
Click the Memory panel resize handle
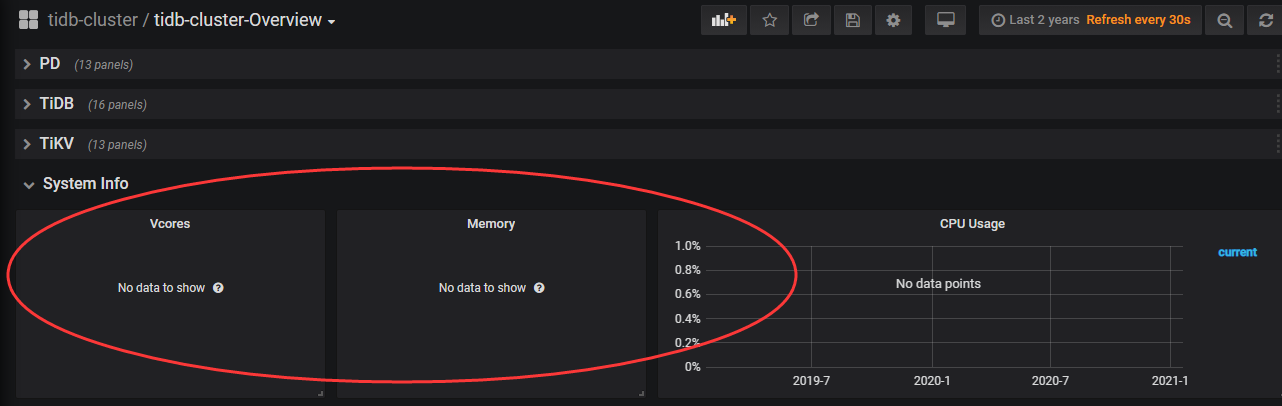(641, 393)
